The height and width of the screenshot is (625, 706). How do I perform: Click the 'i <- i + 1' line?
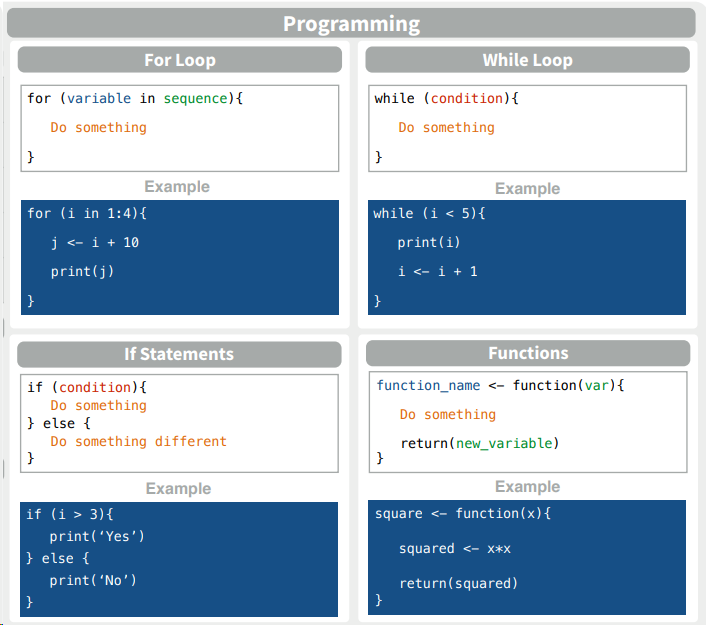coord(438,271)
